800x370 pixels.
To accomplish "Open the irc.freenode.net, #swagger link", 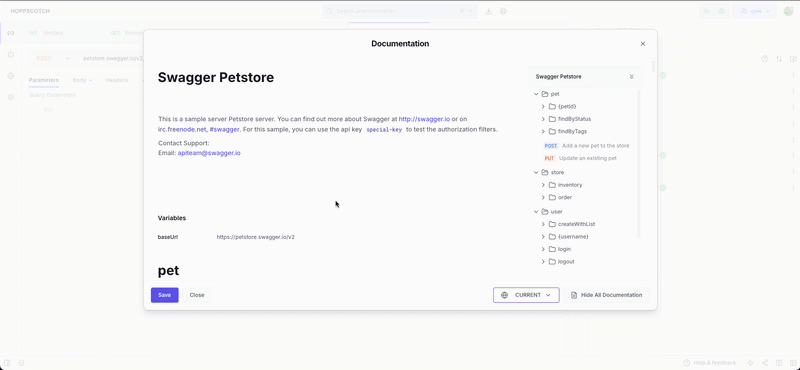I will pos(199,130).
